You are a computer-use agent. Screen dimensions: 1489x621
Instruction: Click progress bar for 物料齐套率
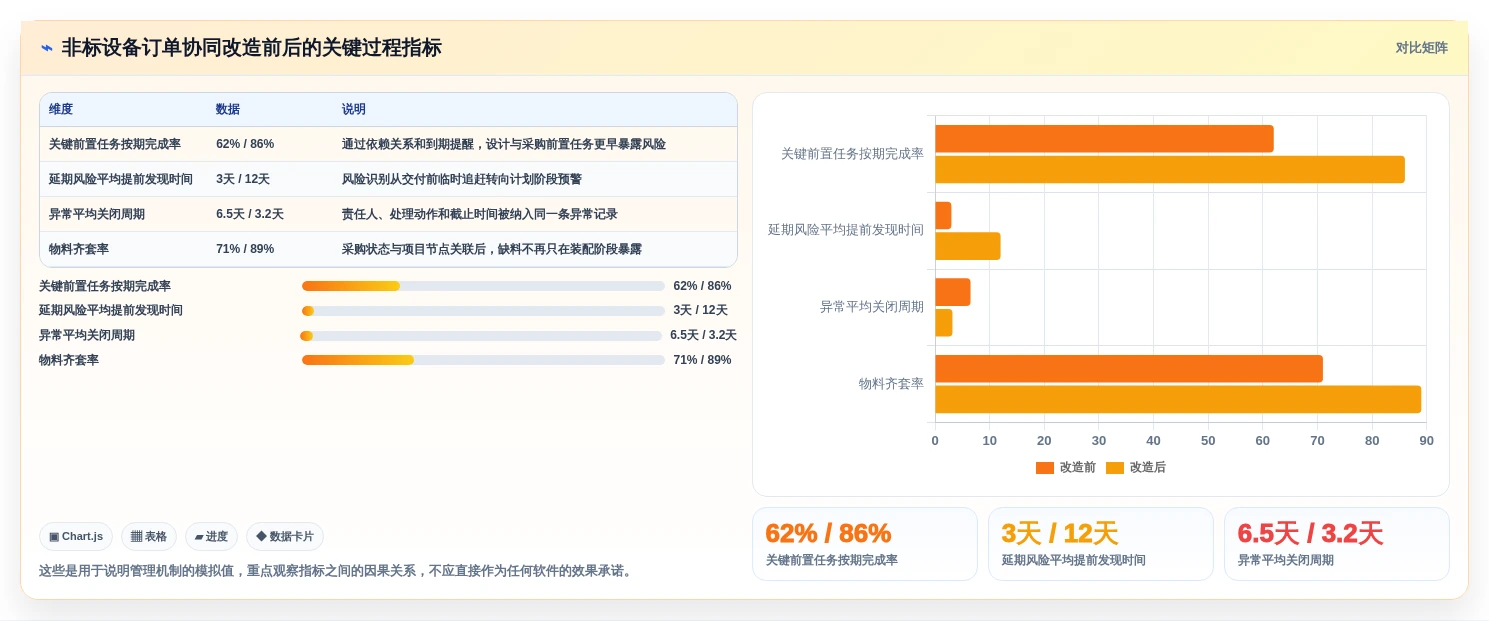pyautogui.click(x=483, y=360)
